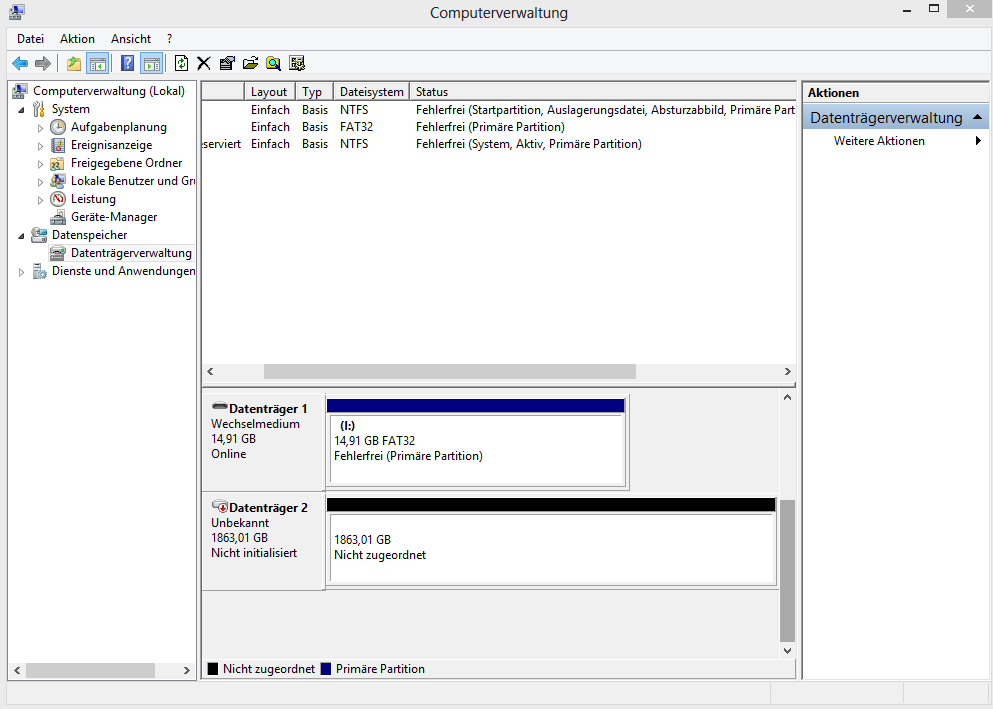Click the open-folder toolbar icon
Viewport: 993px width, 709px height.
(x=250, y=63)
